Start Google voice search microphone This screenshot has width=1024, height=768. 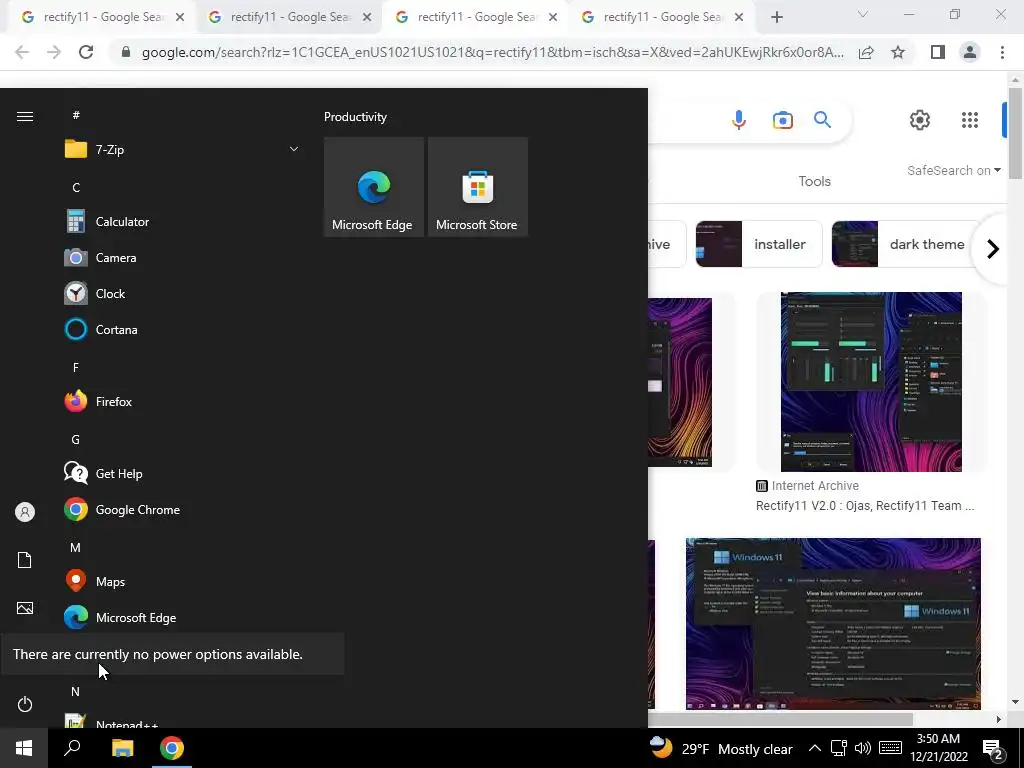[x=739, y=120]
